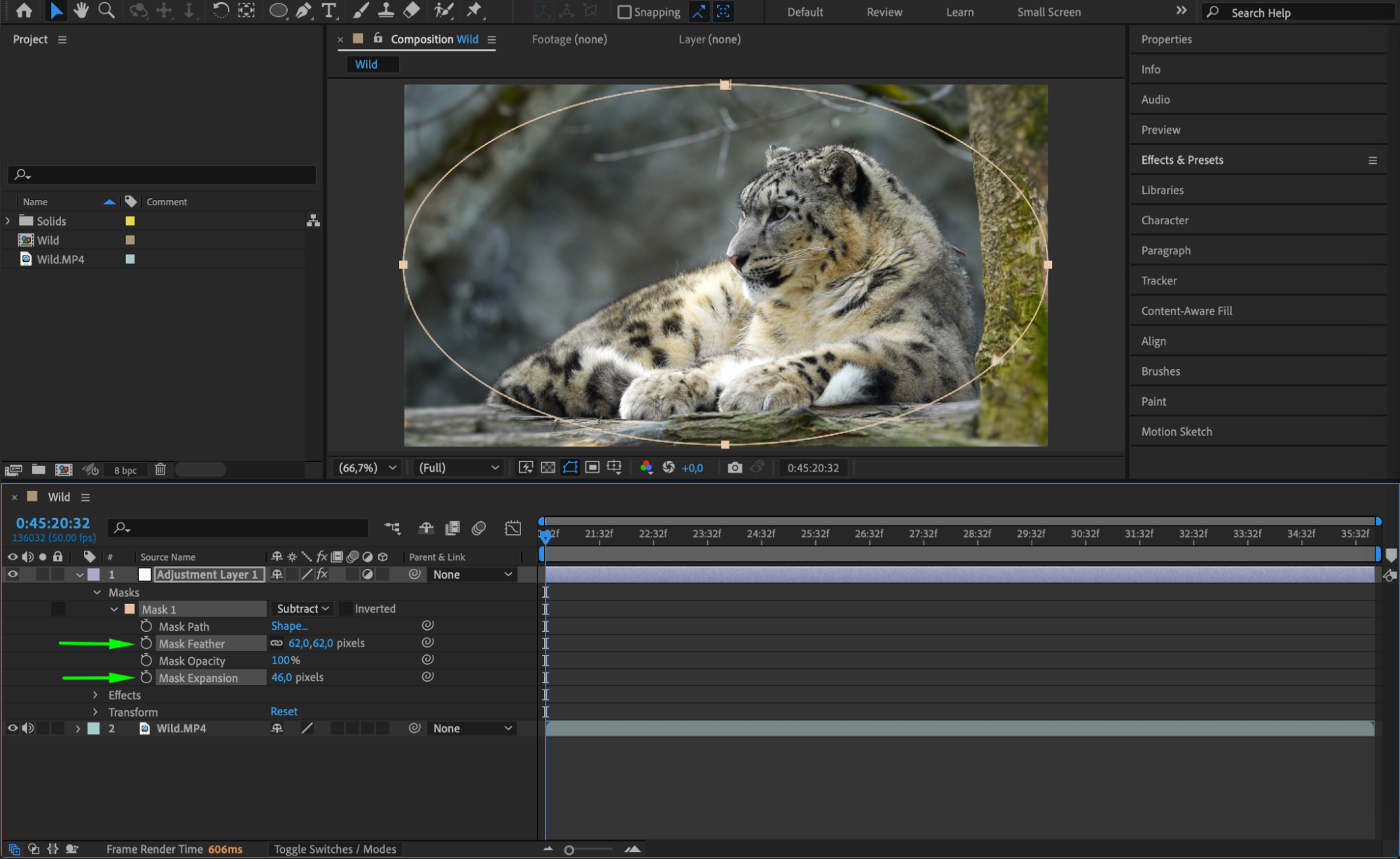Click the Transform Reset link
The image size is (1400, 859).
pos(284,711)
